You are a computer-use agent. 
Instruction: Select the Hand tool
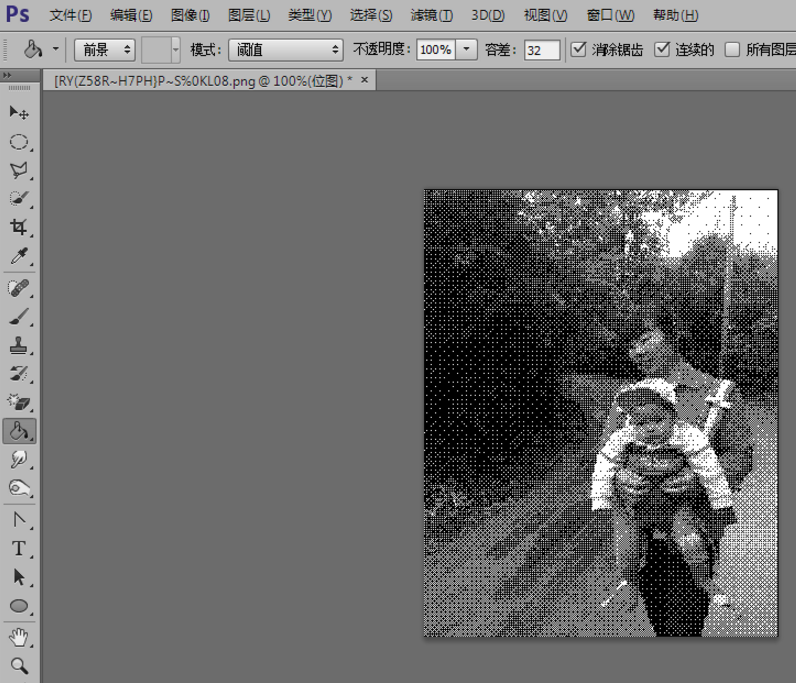click(19, 637)
